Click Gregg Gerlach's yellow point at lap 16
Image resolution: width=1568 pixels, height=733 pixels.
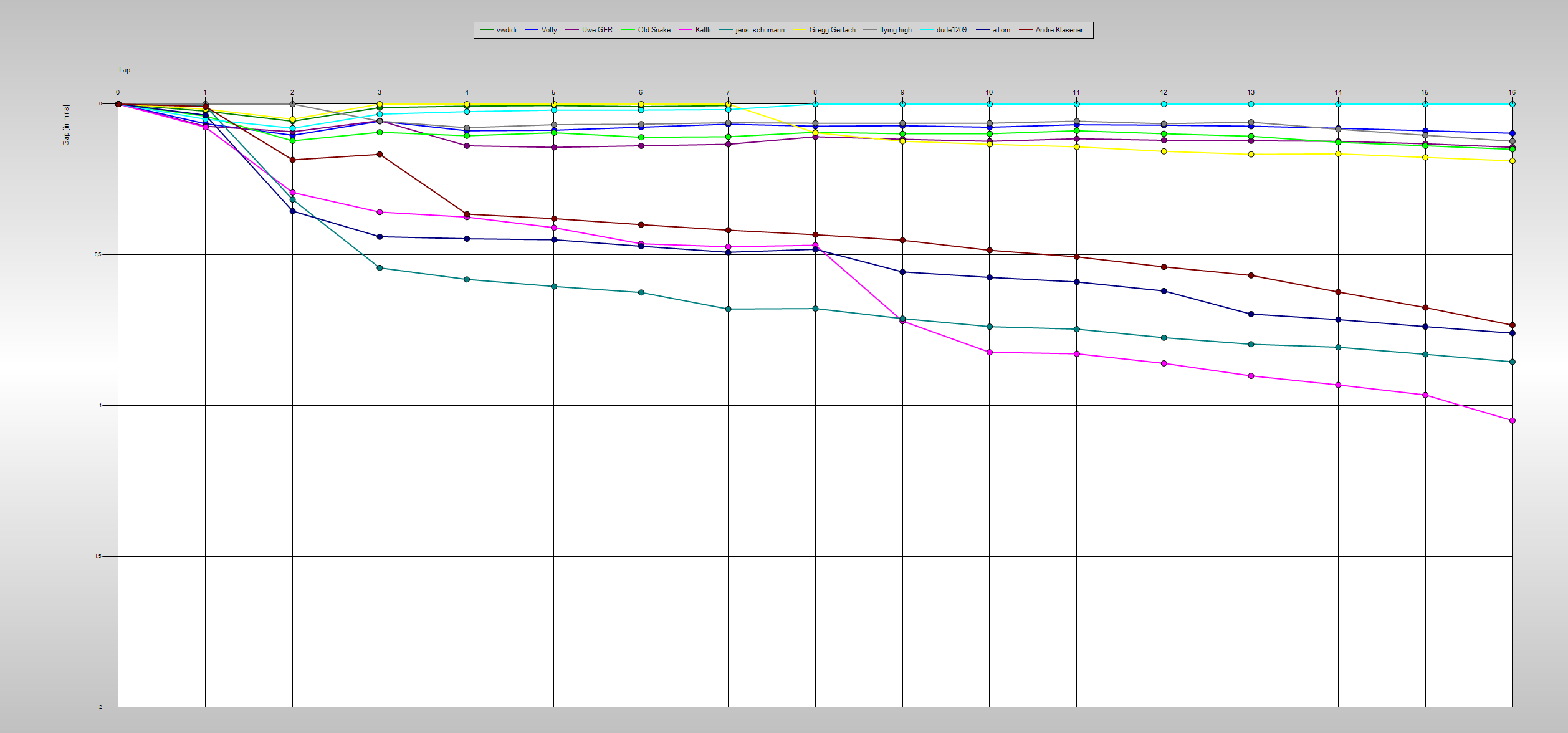pyautogui.click(x=1512, y=161)
